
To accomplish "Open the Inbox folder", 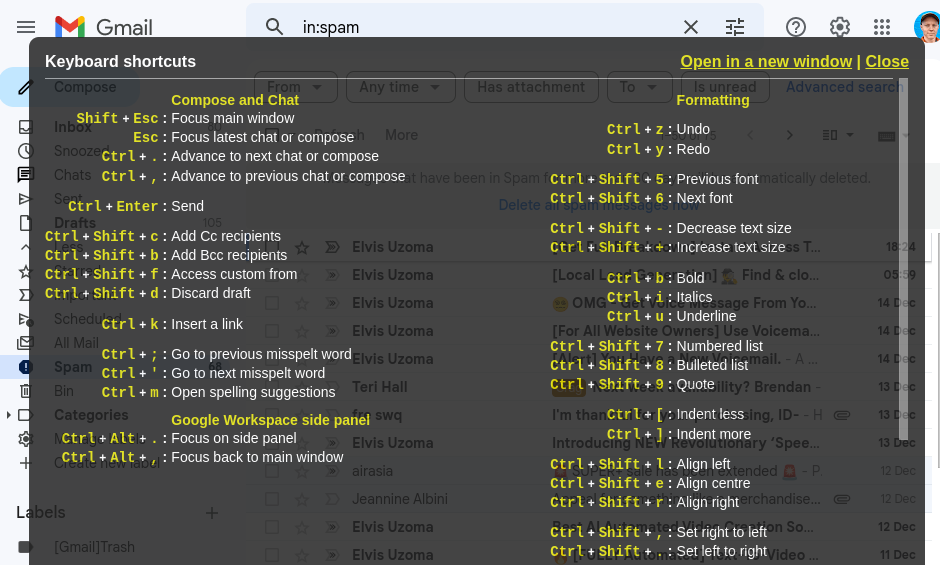I will click(73, 127).
